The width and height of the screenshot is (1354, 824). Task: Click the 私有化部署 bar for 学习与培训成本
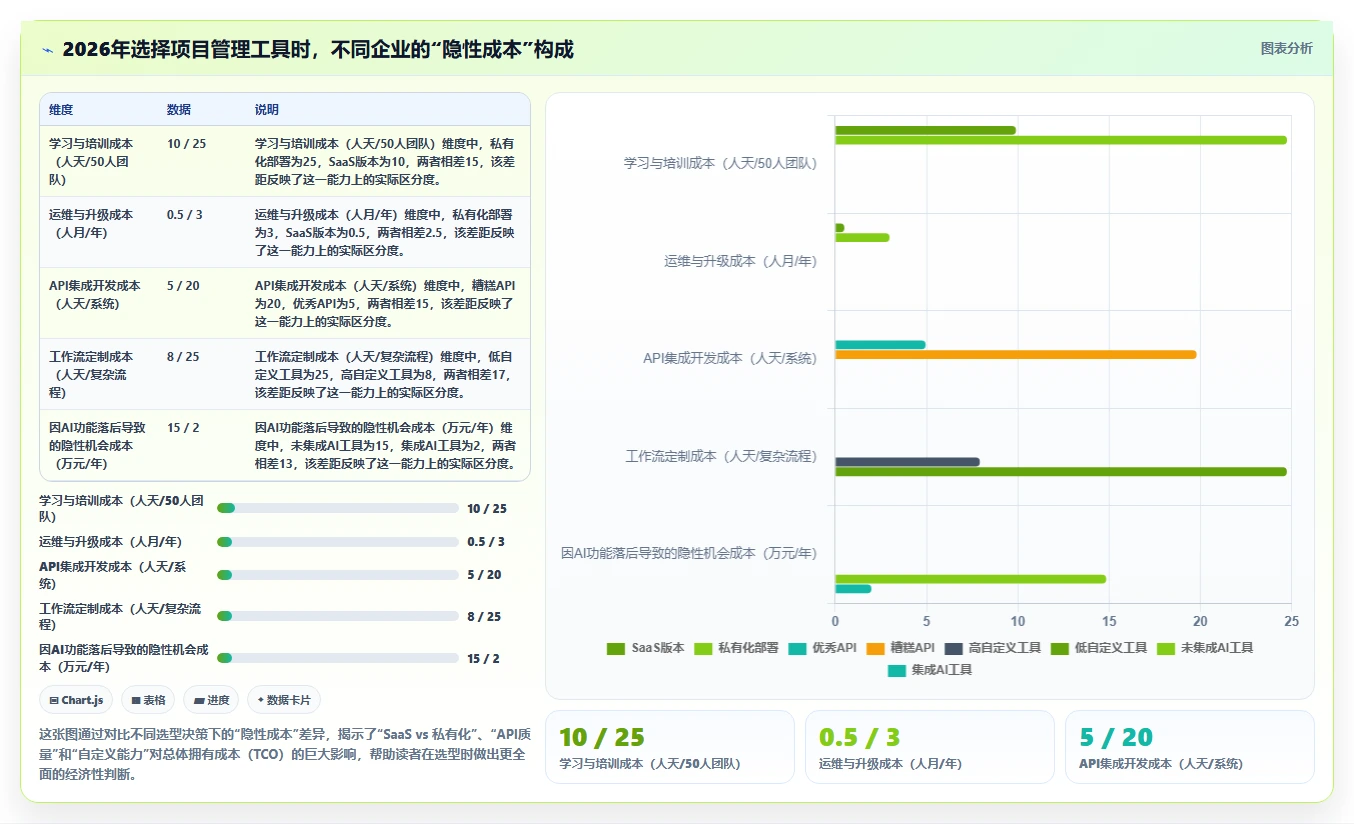click(1061, 140)
